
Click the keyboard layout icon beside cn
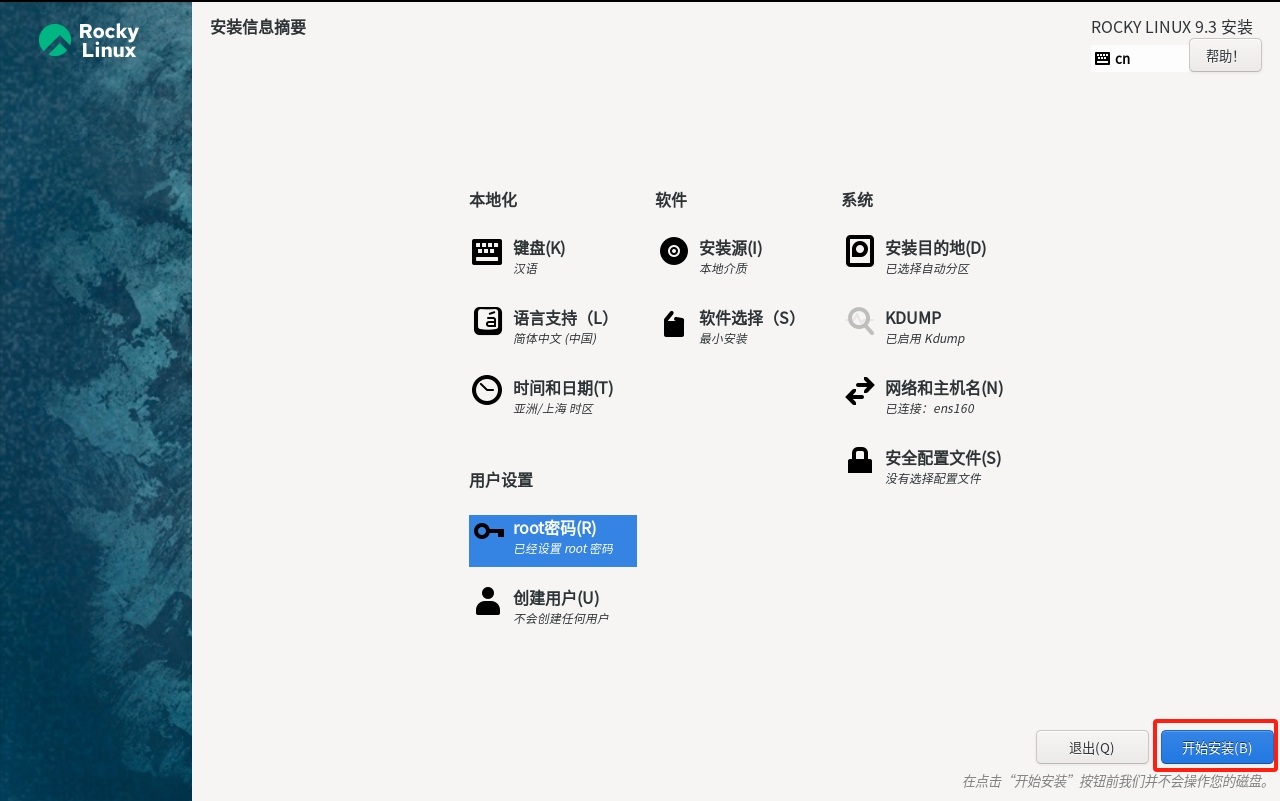pyautogui.click(x=1102, y=59)
